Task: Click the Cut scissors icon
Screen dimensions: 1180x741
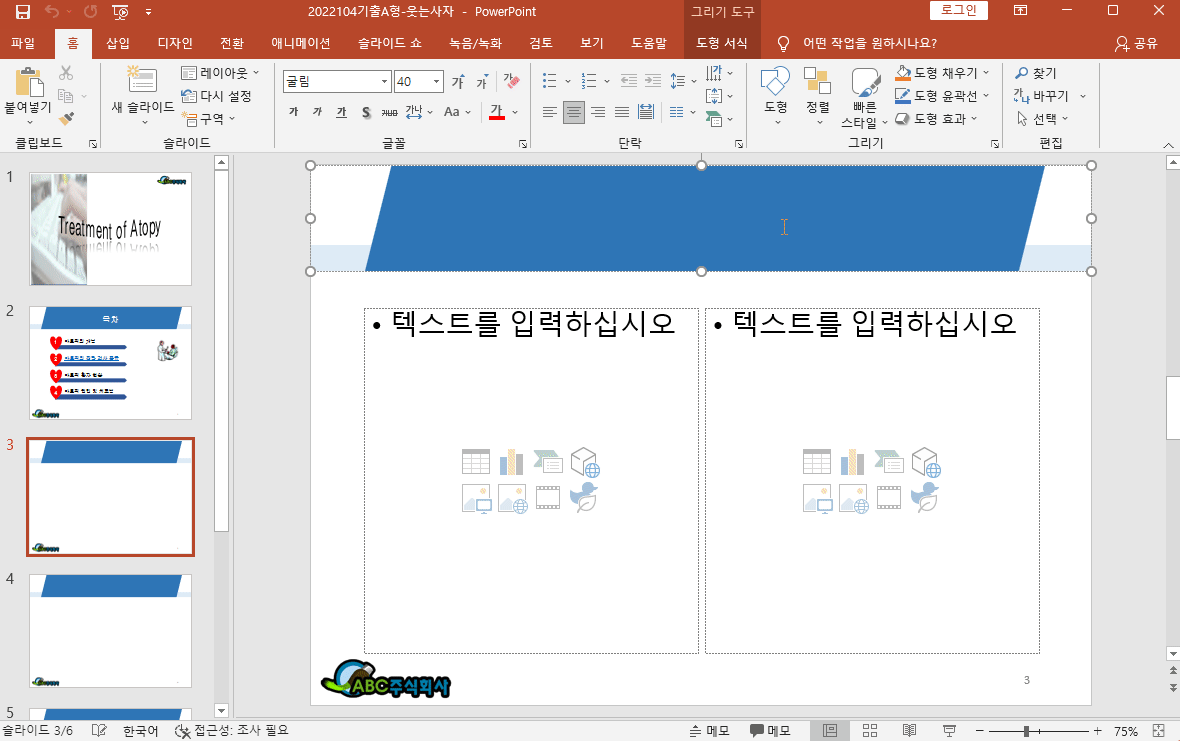Action: pos(66,73)
